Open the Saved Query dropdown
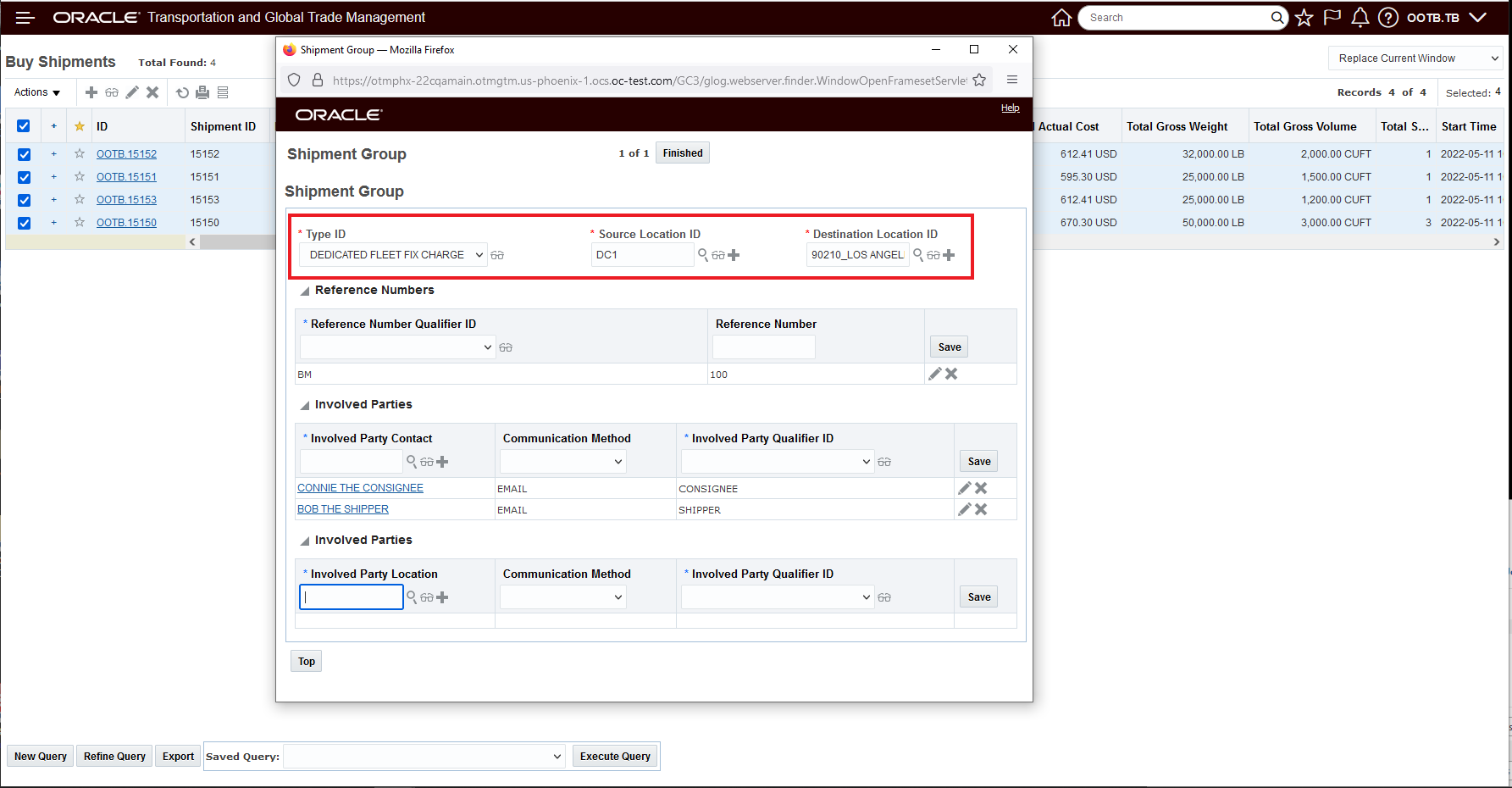This screenshot has width=1512, height=788. (x=424, y=756)
